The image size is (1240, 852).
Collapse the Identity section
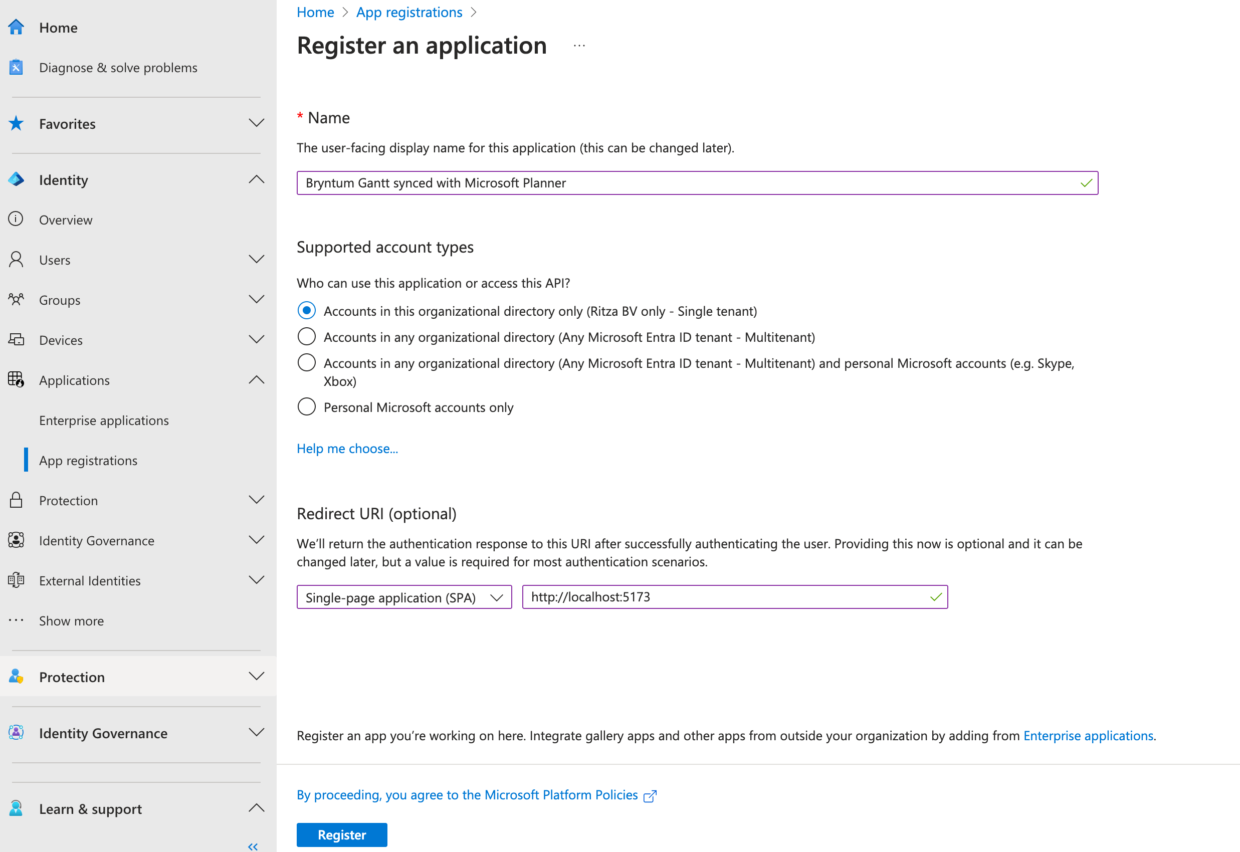pyautogui.click(x=257, y=179)
